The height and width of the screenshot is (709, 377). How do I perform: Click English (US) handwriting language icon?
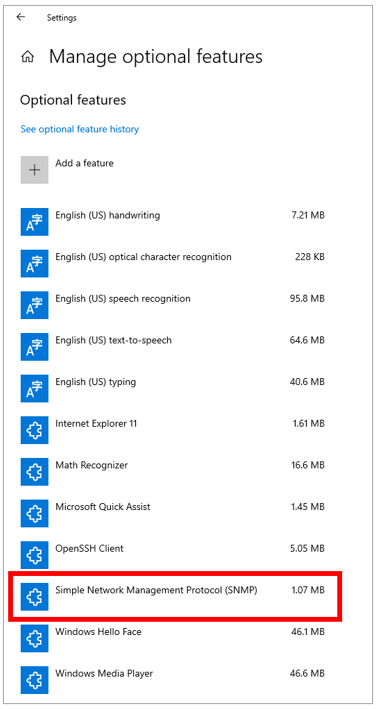coord(34,222)
